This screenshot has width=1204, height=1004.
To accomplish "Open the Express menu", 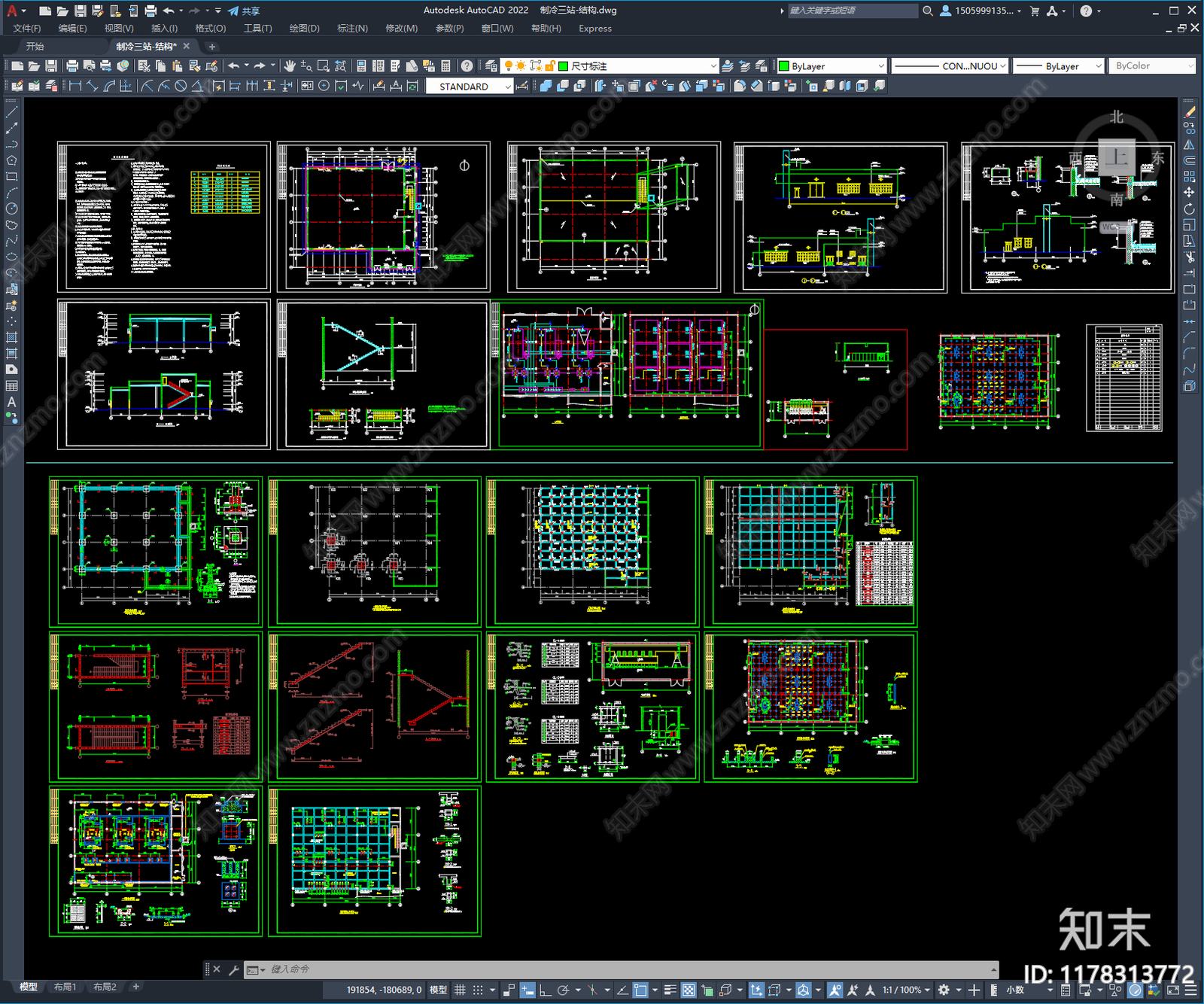I will point(595,29).
